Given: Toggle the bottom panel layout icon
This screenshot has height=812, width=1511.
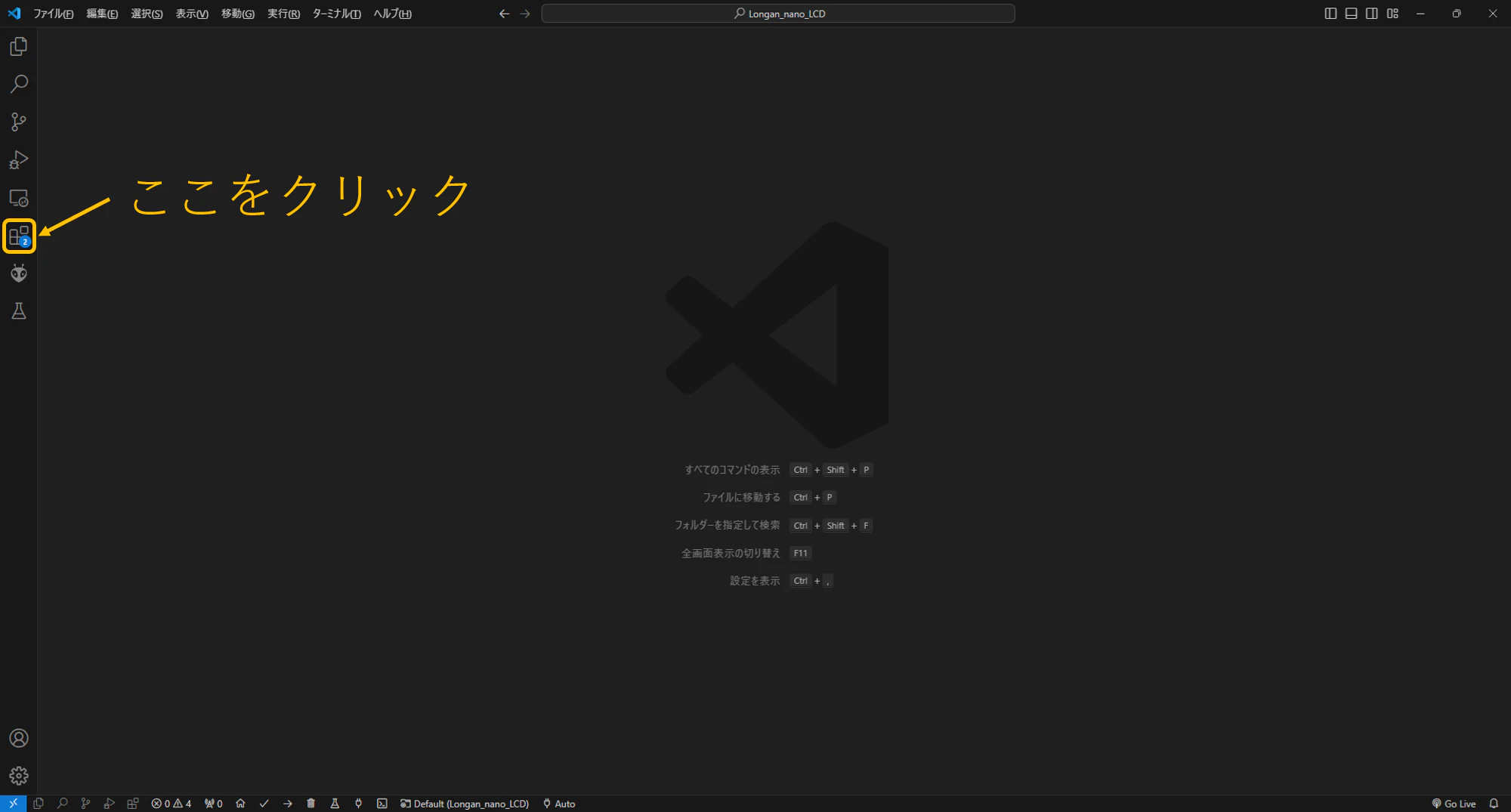Looking at the screenshot, I should coord(1351,14).
